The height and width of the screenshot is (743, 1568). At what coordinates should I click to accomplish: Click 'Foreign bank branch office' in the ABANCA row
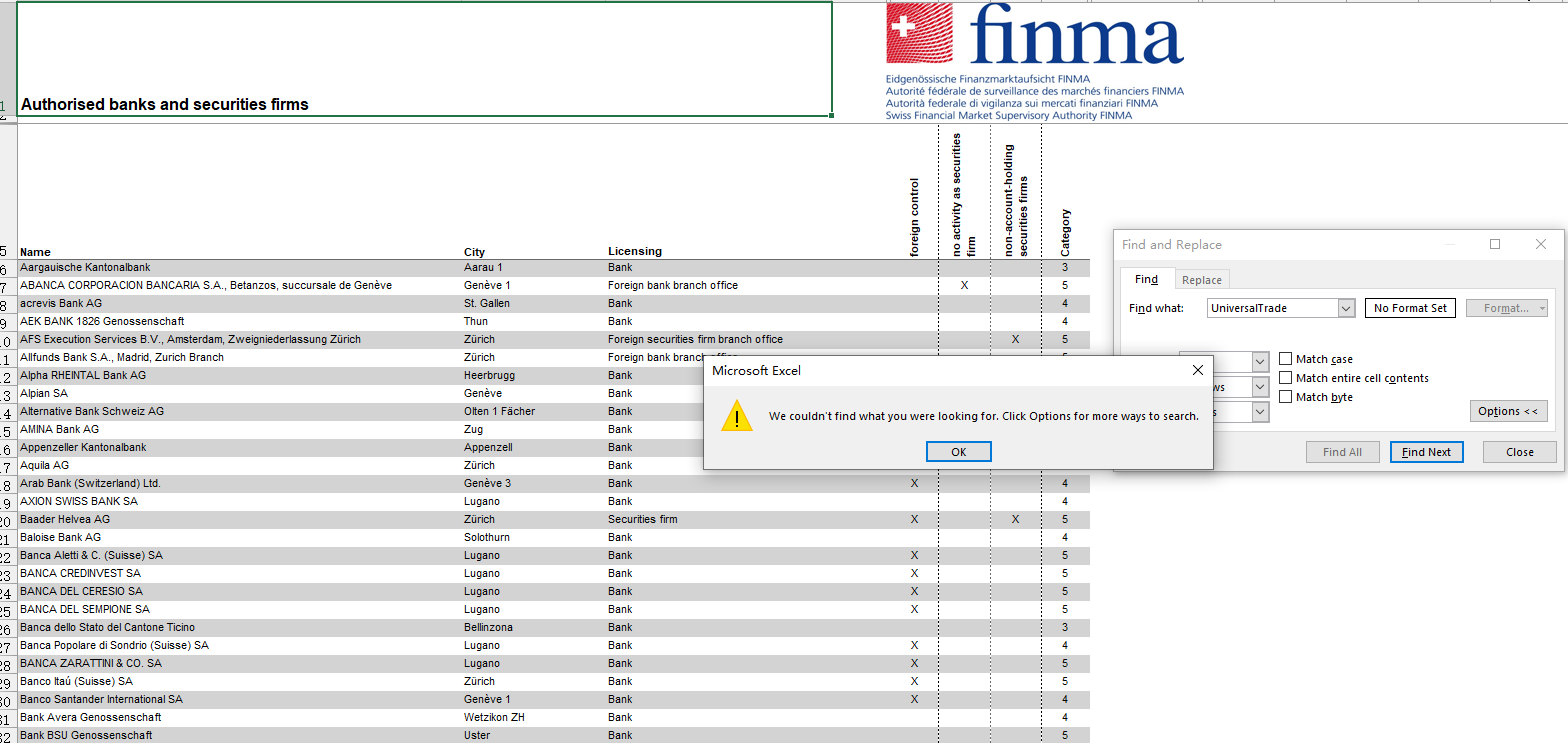pos(748,285)
